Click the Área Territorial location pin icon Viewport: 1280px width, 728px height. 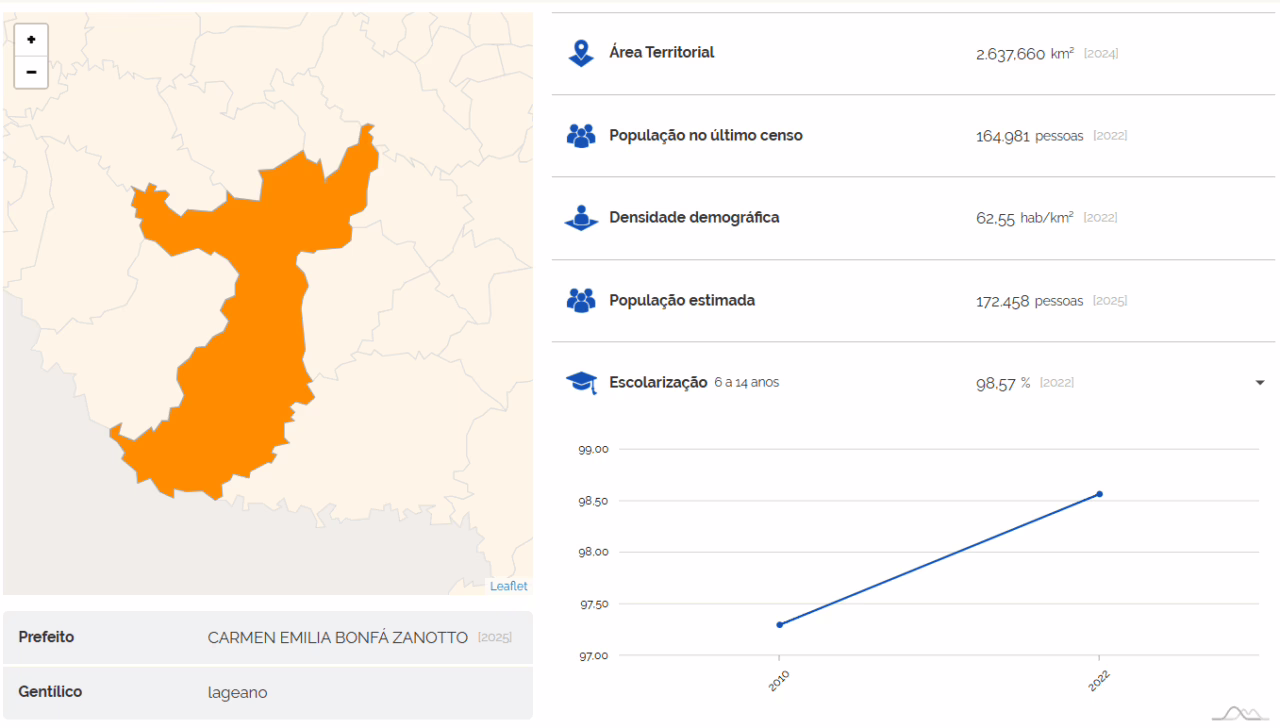pyautogui.click(x=581, y=53)
